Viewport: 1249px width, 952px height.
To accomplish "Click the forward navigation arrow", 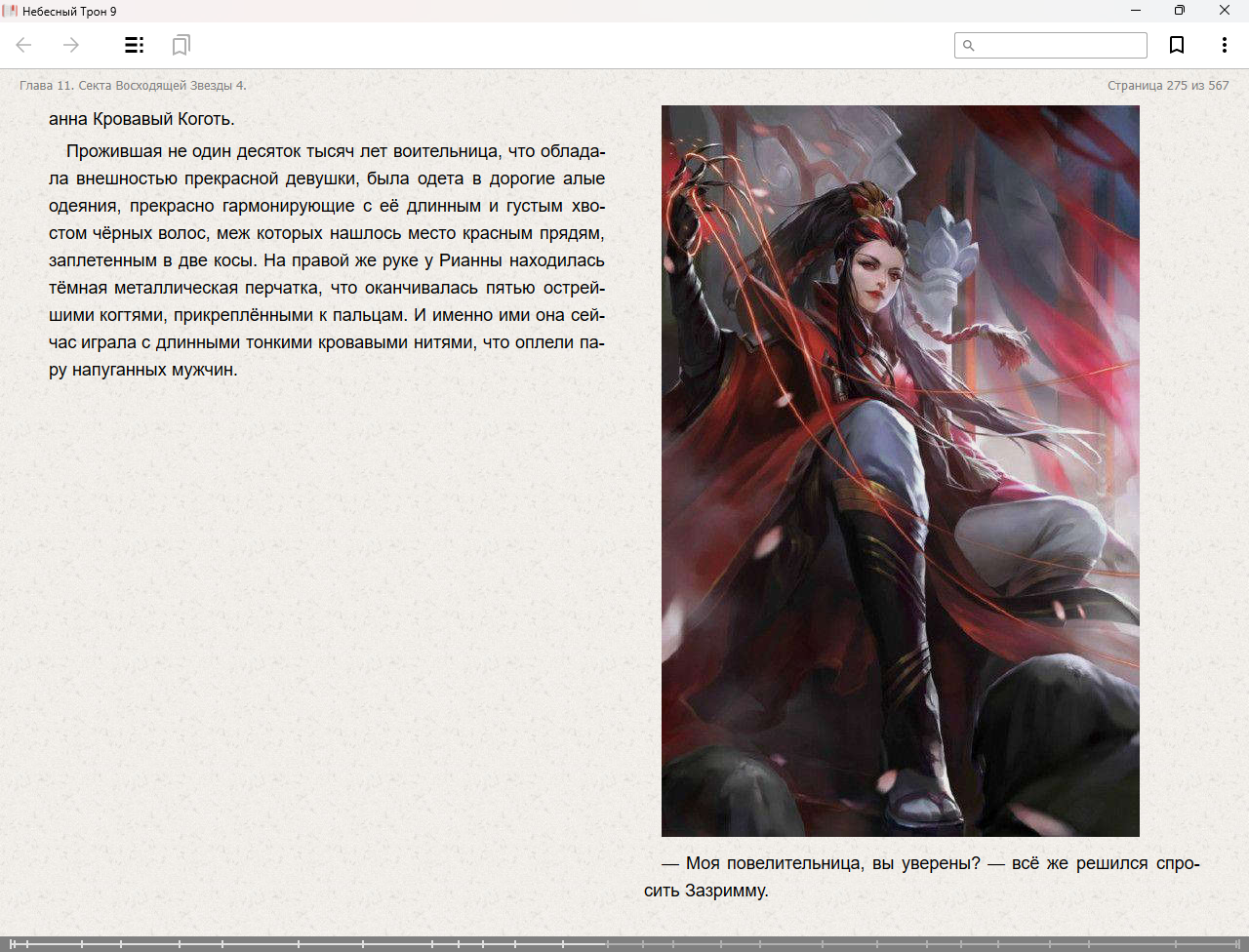I will tap(71, 45).
